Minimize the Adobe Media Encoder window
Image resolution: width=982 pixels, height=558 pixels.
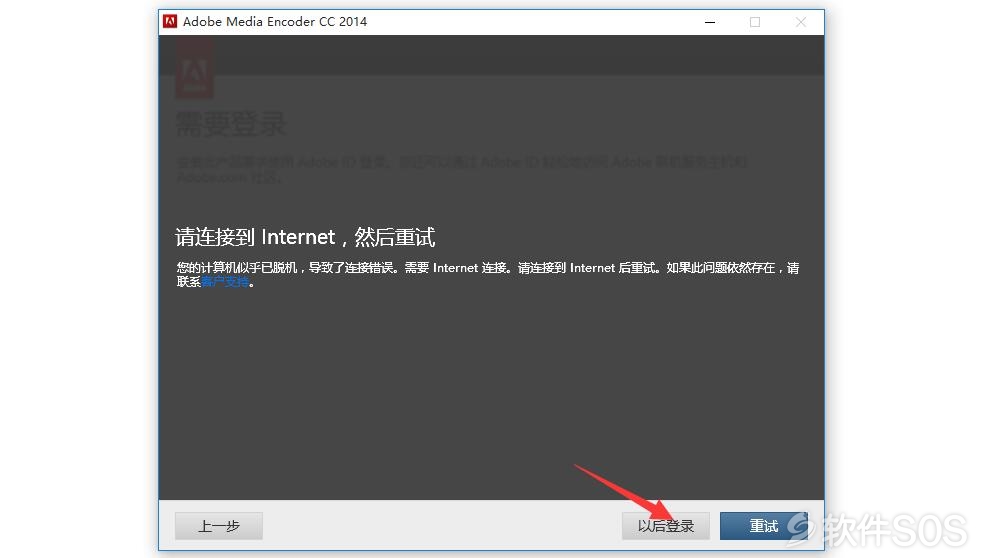(x=710, y=22)
